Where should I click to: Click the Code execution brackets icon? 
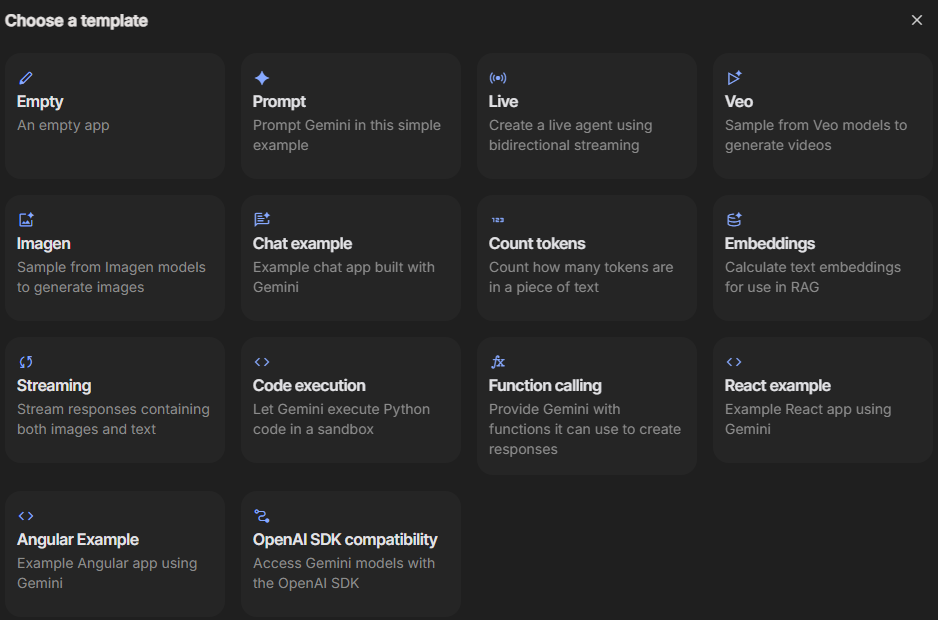(x=262, y=362)
